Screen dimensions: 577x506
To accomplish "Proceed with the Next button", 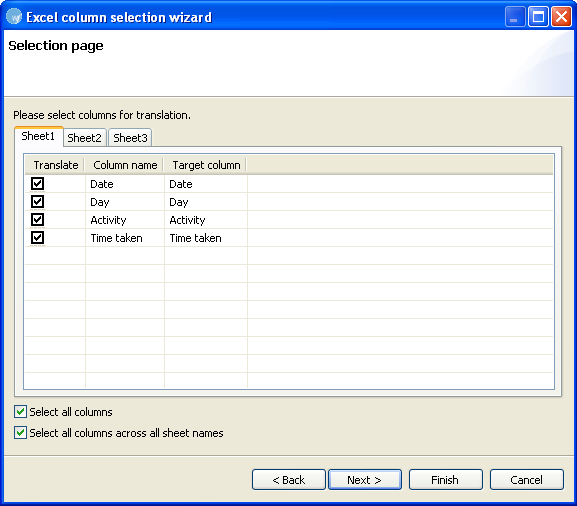I will (365, 480).
